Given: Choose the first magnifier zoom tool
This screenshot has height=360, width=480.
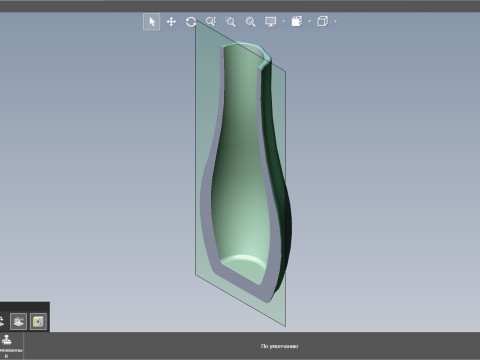Looking at the screenshot, I should coord(211,22).
